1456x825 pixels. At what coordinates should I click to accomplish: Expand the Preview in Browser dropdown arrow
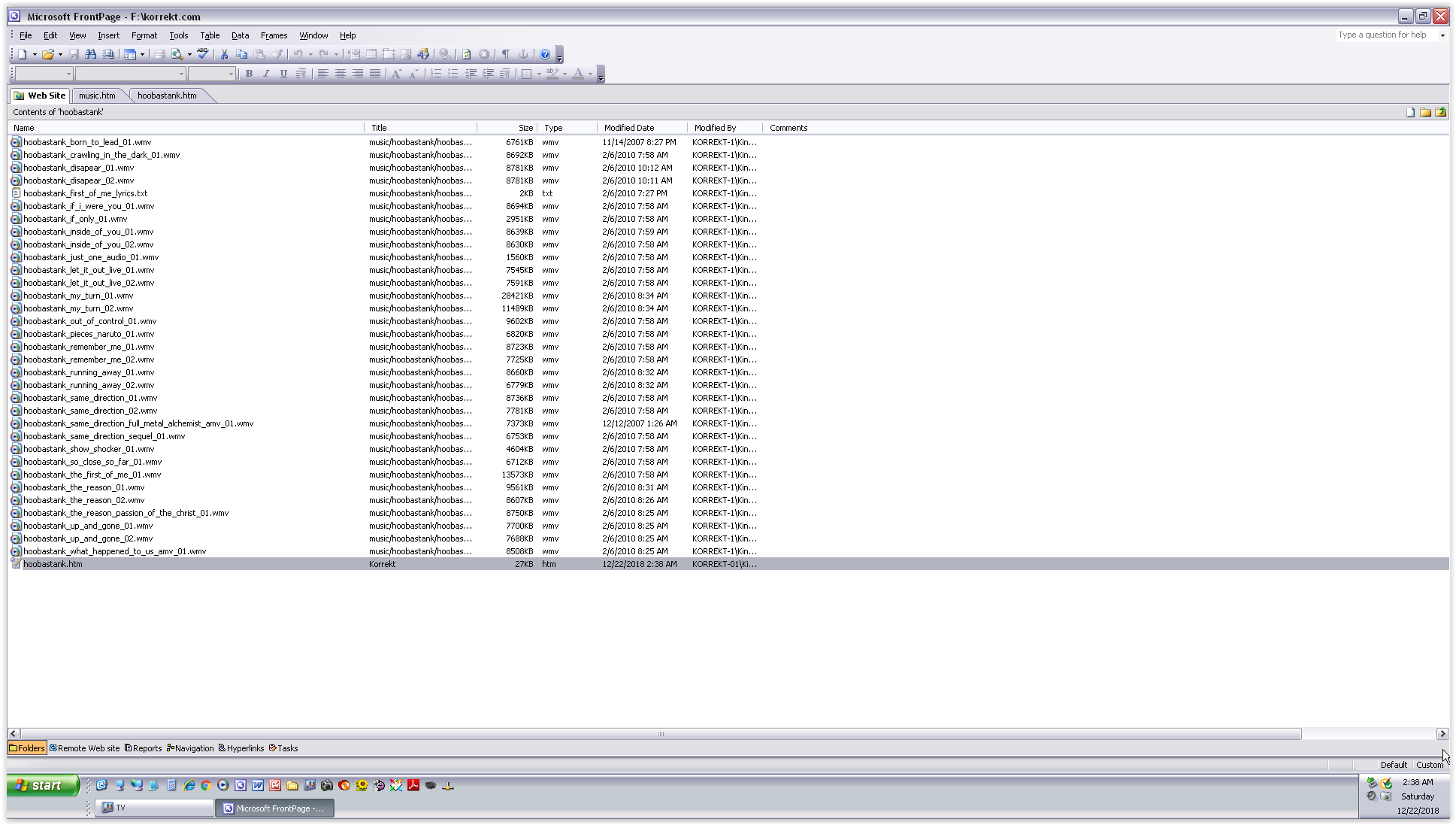(189, 54)
